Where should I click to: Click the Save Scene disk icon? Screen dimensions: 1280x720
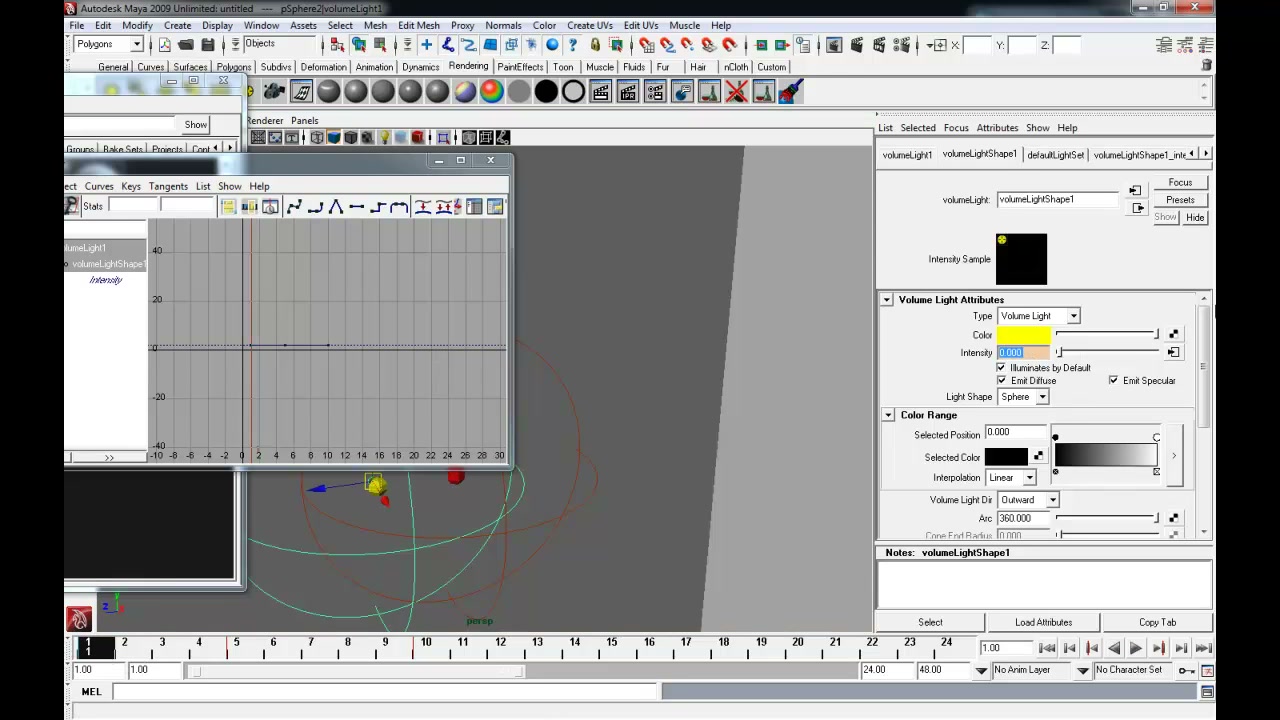pos(208,45)
